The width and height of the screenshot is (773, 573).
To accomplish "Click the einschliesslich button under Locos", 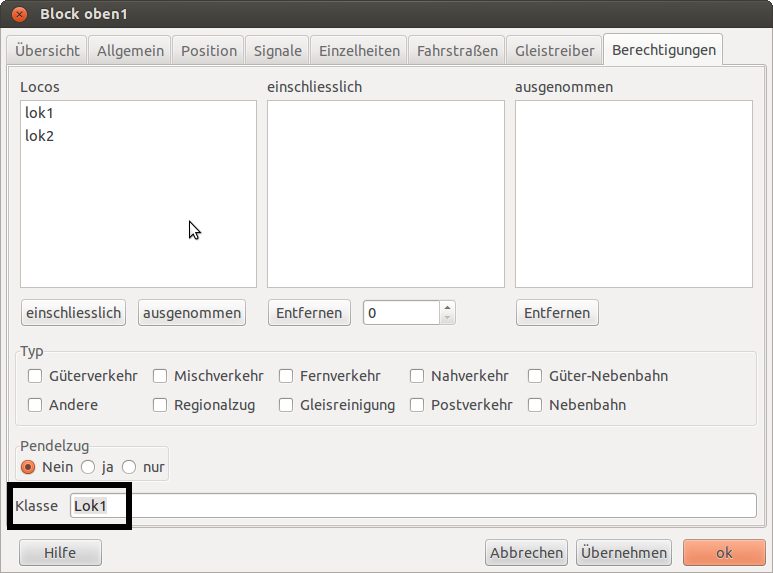I will click(x=72, y=313).
